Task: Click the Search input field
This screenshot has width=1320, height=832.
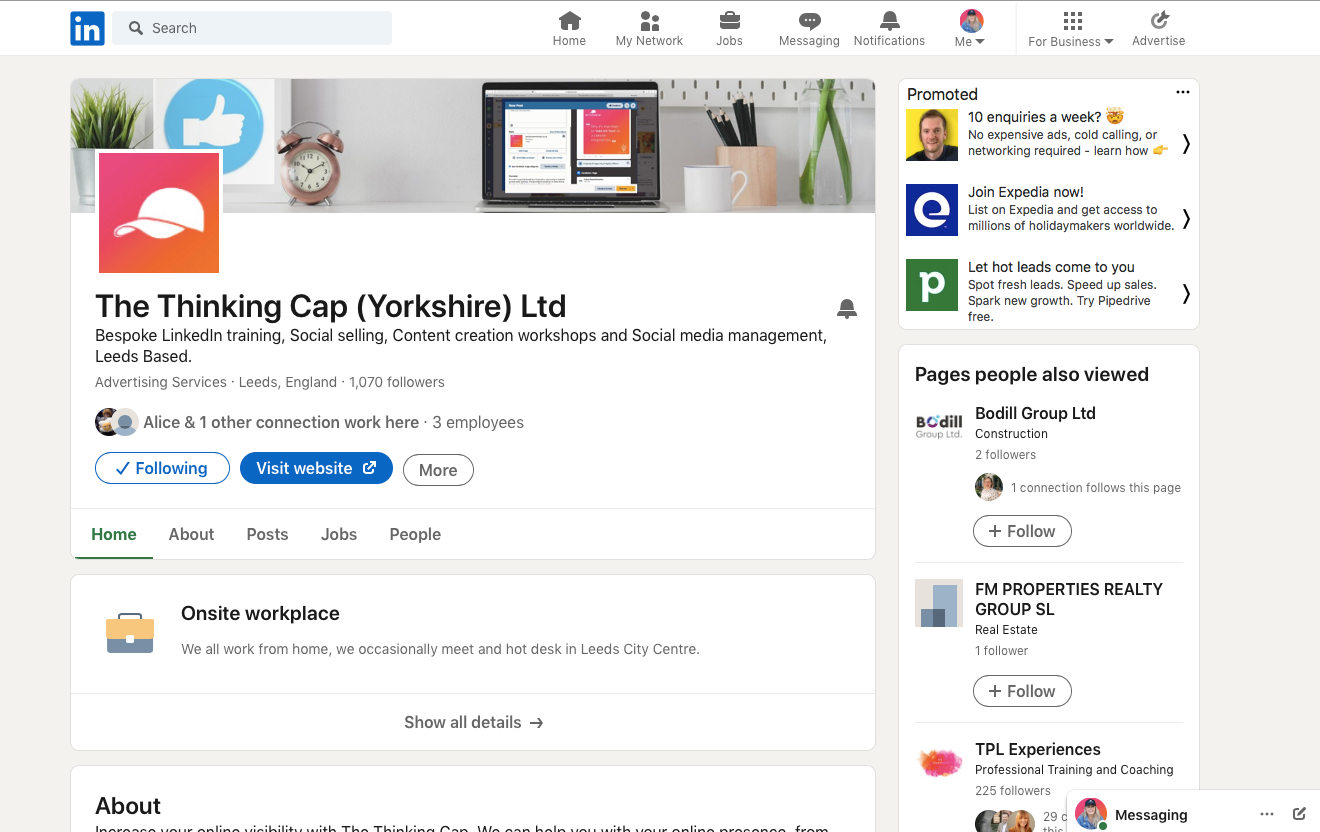Action: (x=252, y=28)
